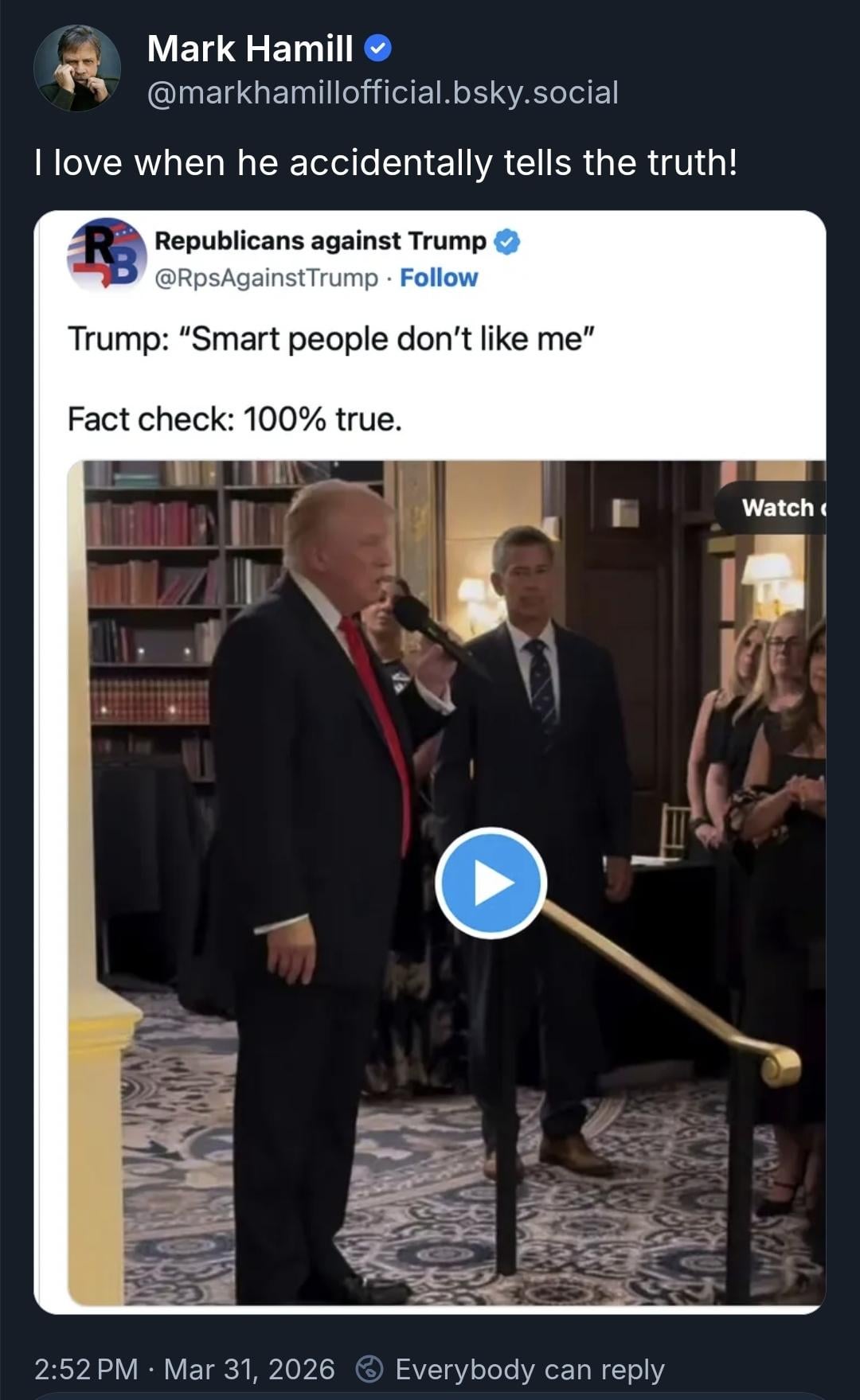Open the @markhamillofficial.bsky.social handle
The image size is (860, 1400).
coord(383,93)
